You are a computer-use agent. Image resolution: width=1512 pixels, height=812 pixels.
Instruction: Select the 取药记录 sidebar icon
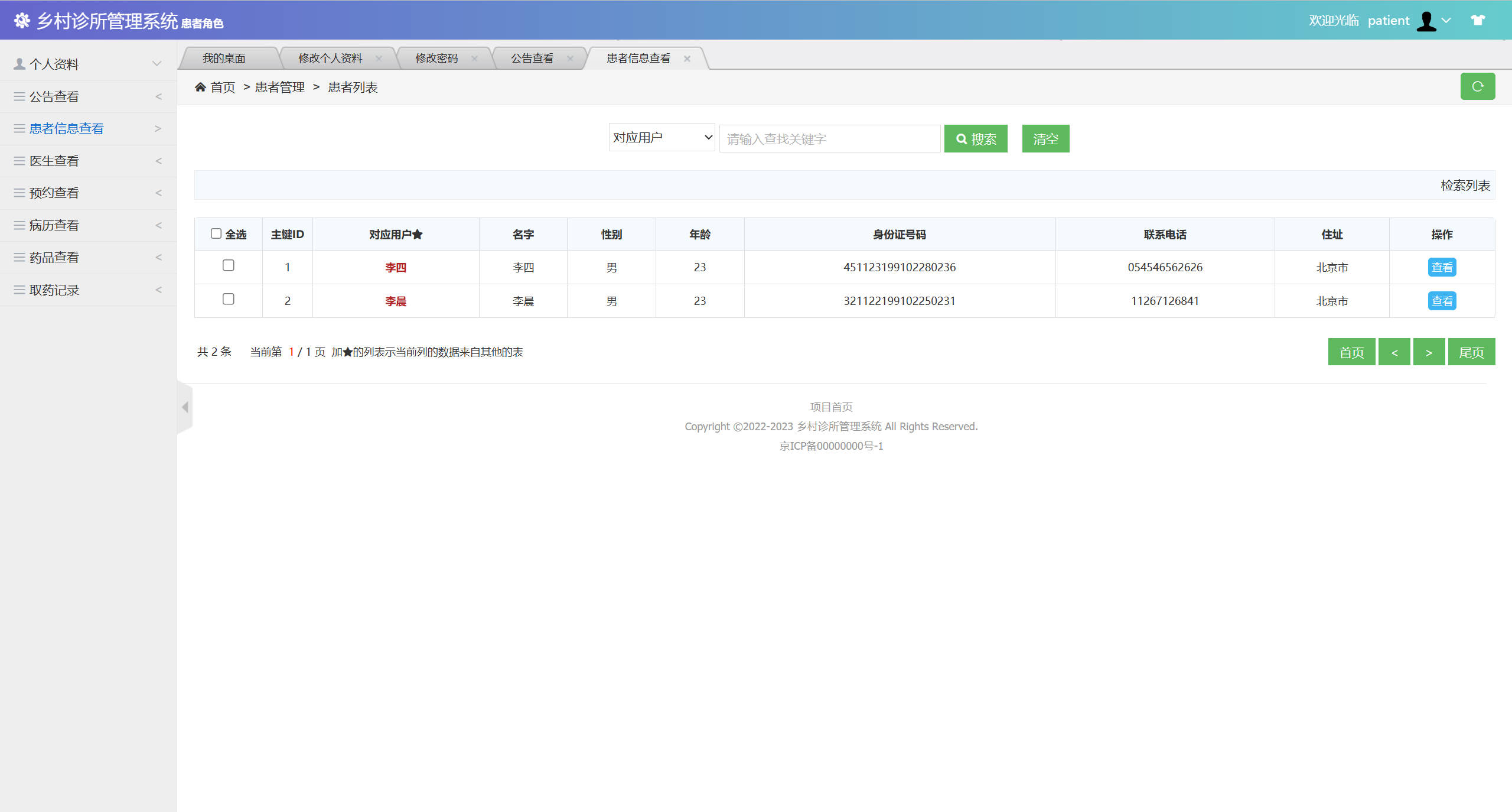(18, 290)
